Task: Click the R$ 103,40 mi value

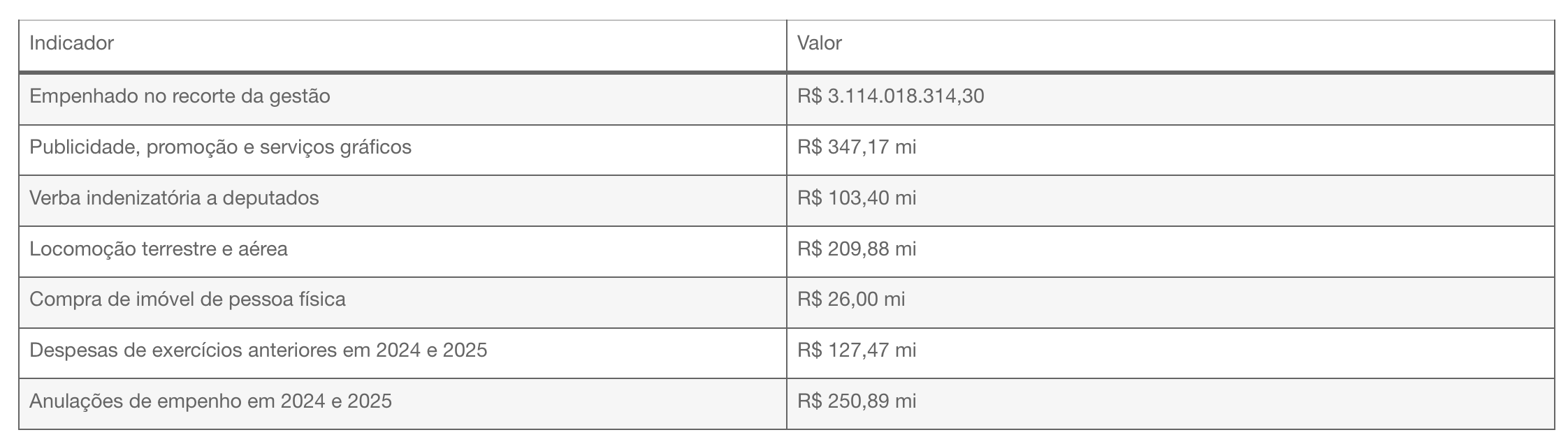Action: 857,198
